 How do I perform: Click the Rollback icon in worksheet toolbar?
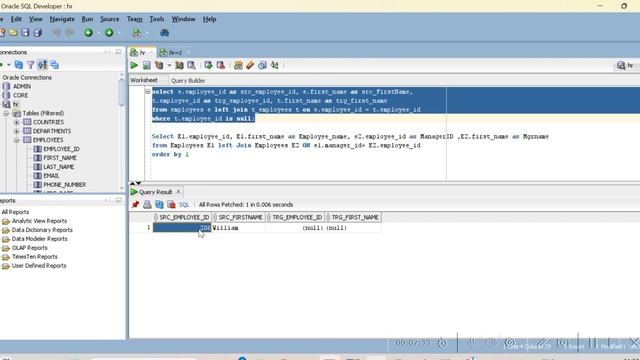[221, 65]
